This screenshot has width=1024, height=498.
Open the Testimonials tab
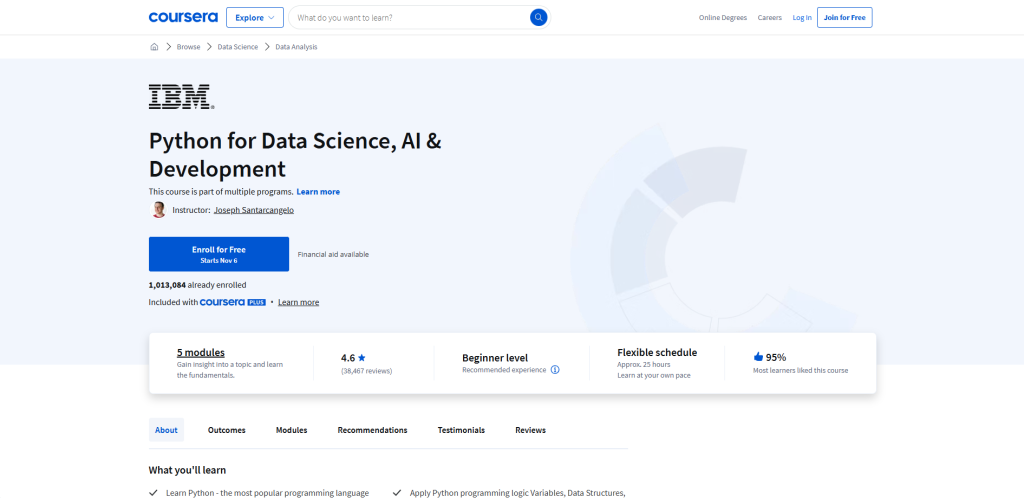click(461, 430)
